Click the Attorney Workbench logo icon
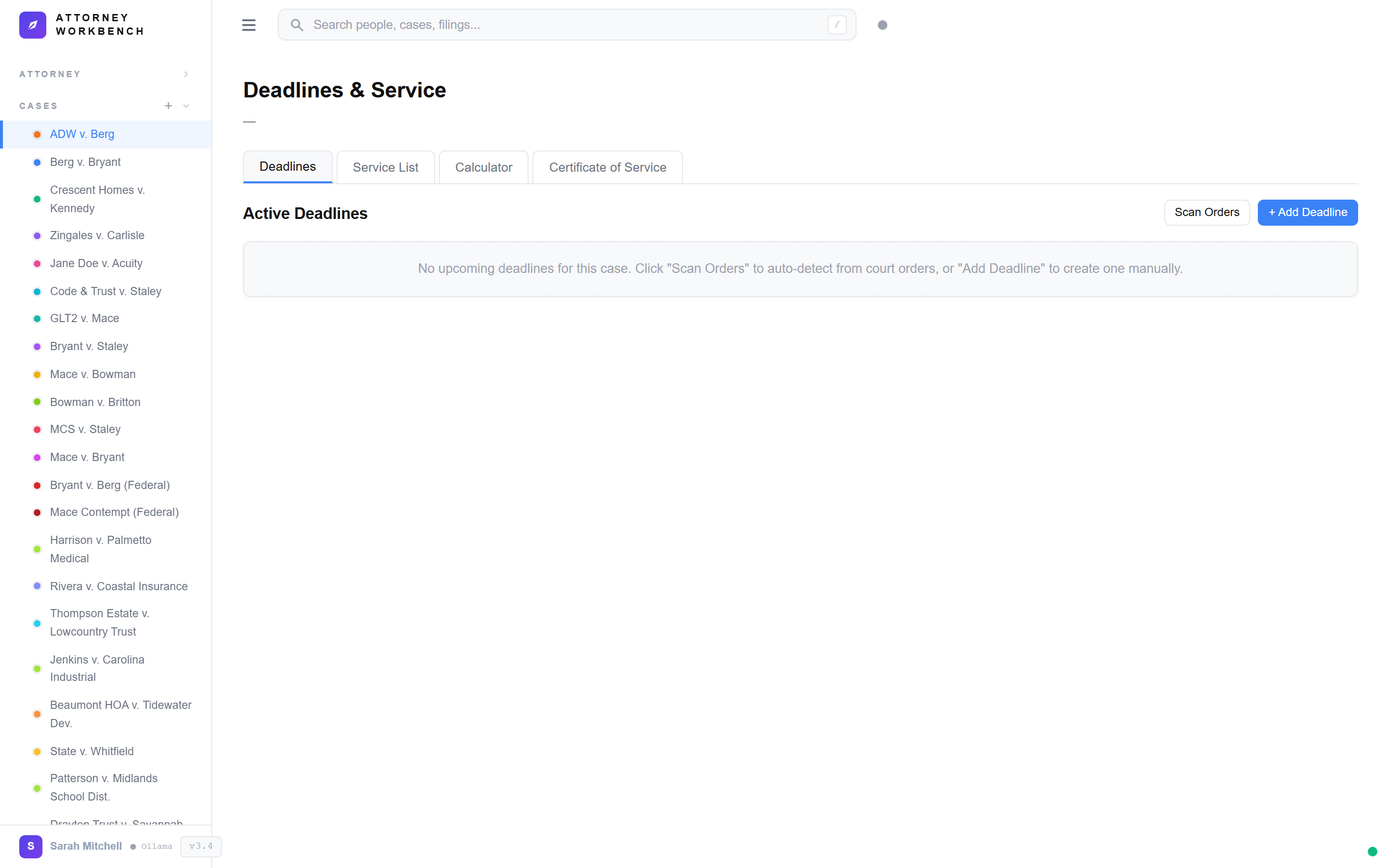The height and width of the screenshot is (868, 1389). point(33,25)
